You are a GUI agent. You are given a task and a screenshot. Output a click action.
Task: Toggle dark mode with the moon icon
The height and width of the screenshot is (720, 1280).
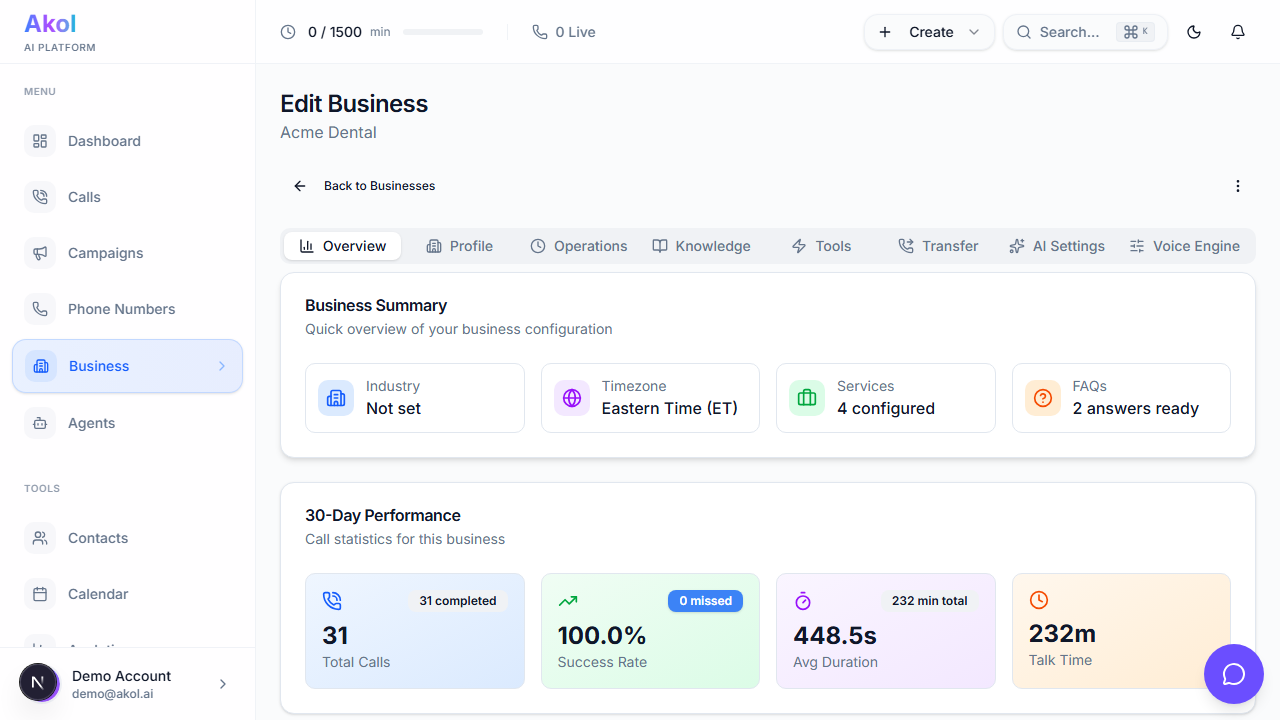click(1194, 32)
